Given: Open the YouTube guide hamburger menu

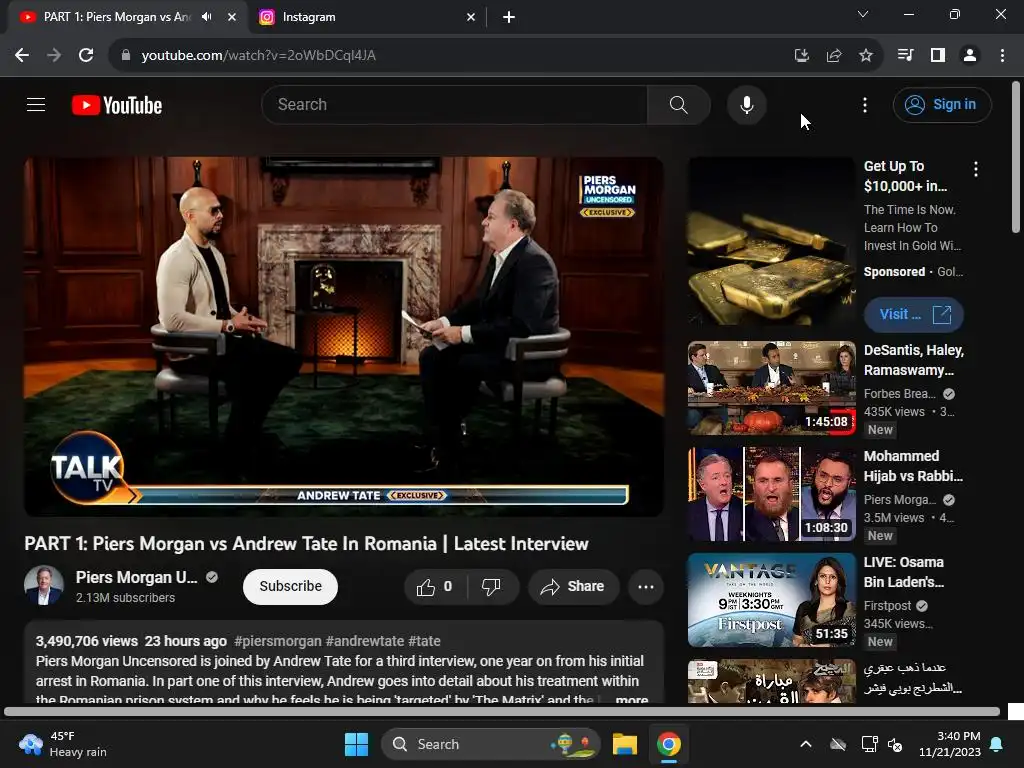Looking at the screenshot, I should tap(36, 104).
